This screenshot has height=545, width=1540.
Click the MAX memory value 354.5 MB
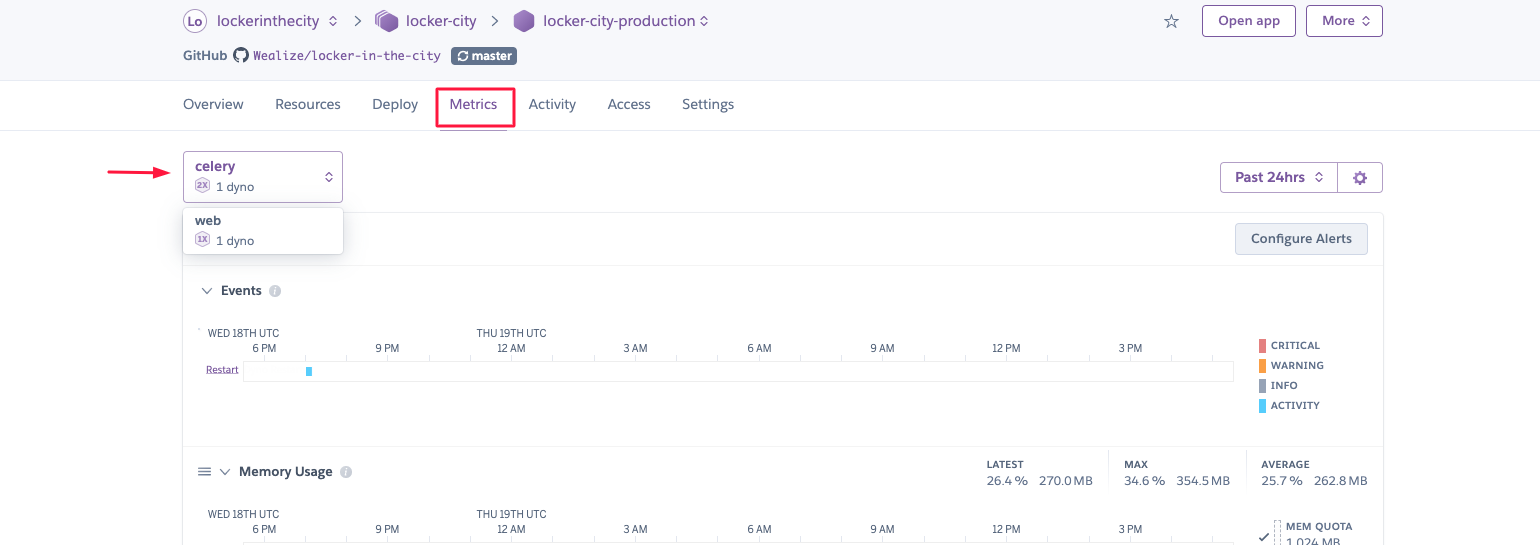point(1203,481)
